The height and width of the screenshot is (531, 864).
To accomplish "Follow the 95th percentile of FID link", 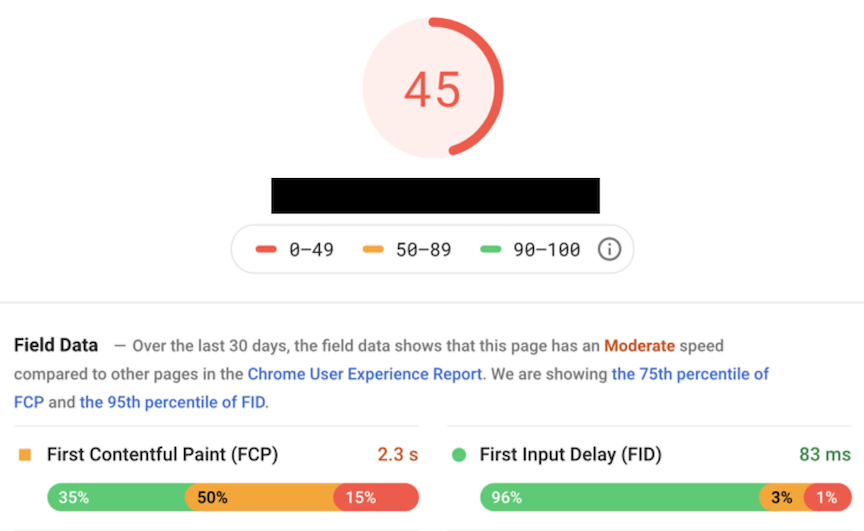I will coord(172,402).
